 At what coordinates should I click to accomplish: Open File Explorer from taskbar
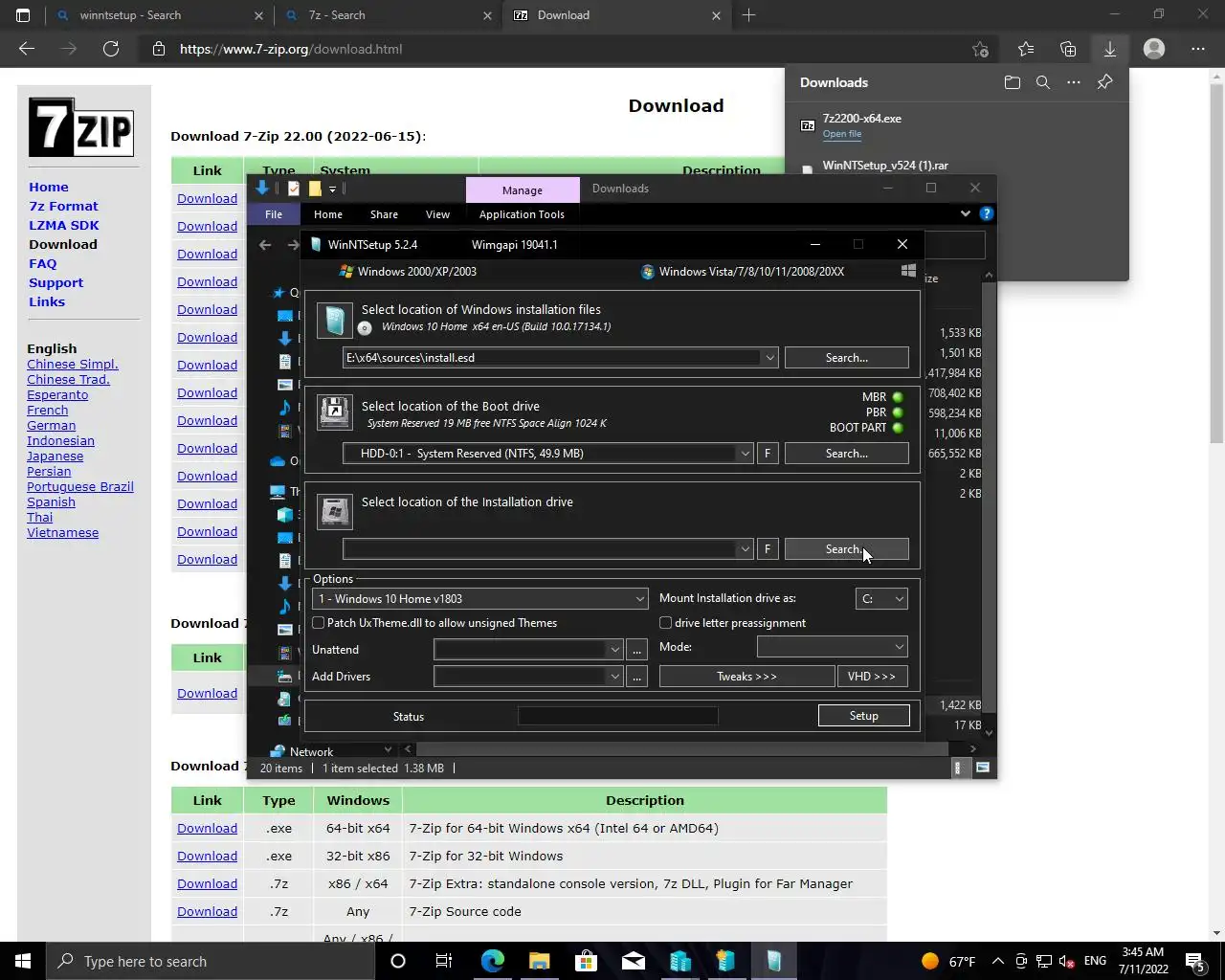pos(539,961)
